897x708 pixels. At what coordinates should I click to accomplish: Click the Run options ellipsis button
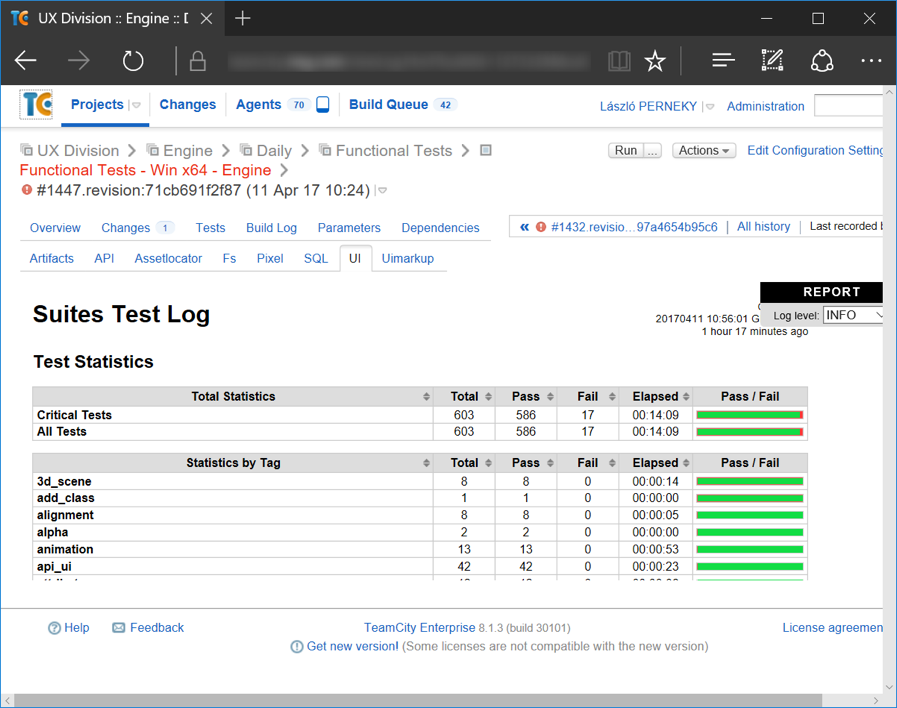coord(652,150)
